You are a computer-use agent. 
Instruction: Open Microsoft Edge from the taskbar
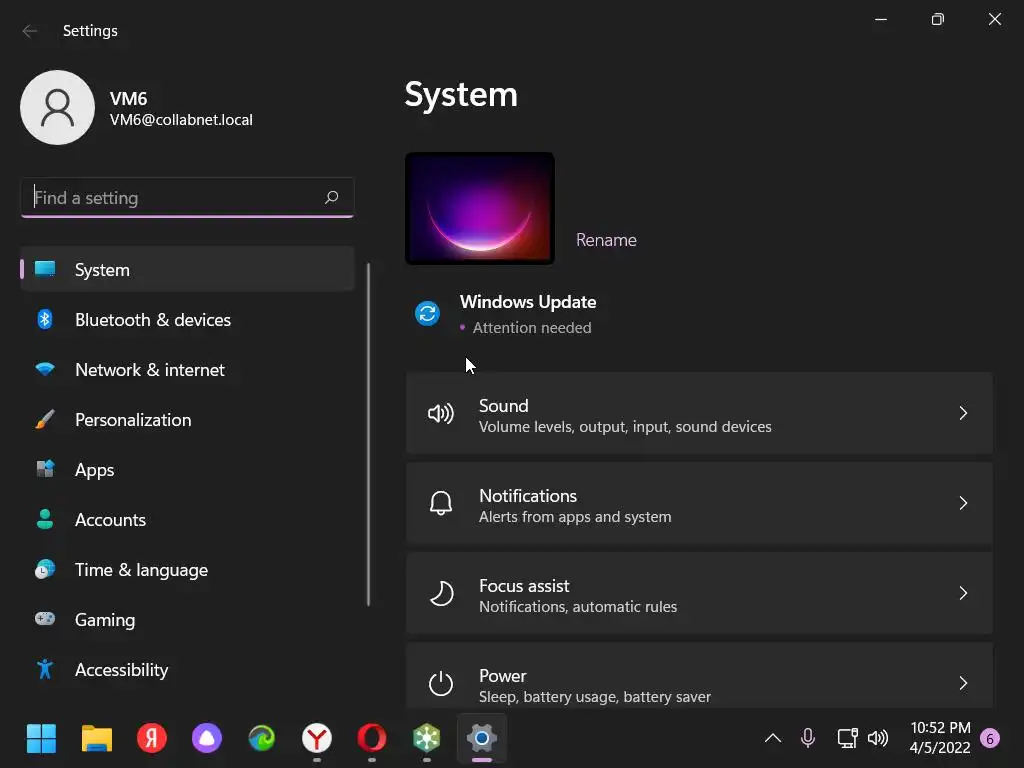pyautogui.click(x=262, y=739)
